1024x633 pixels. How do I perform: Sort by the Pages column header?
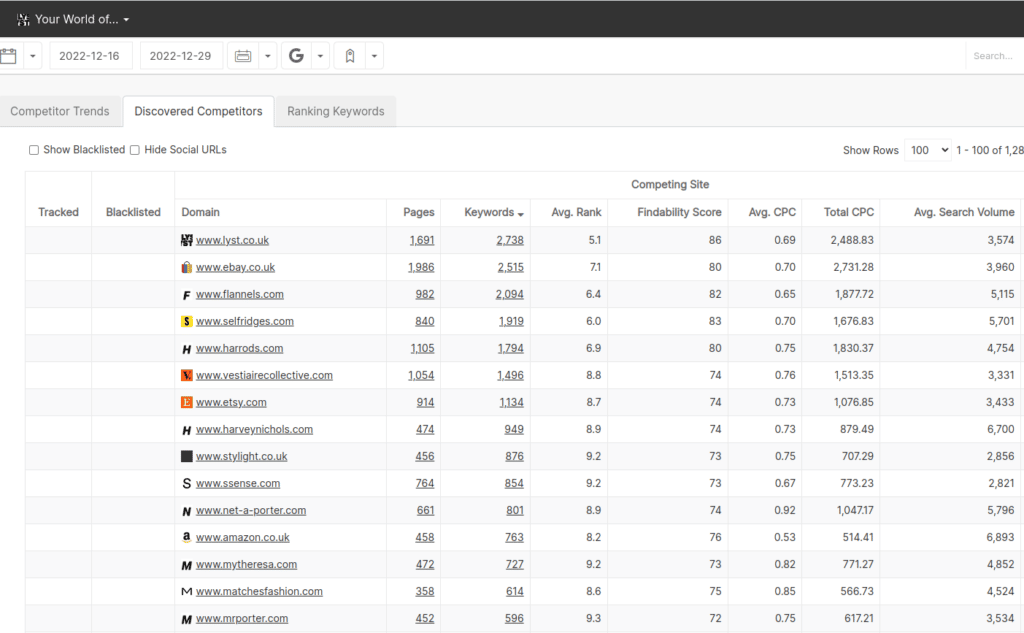(x=419, y=212)
